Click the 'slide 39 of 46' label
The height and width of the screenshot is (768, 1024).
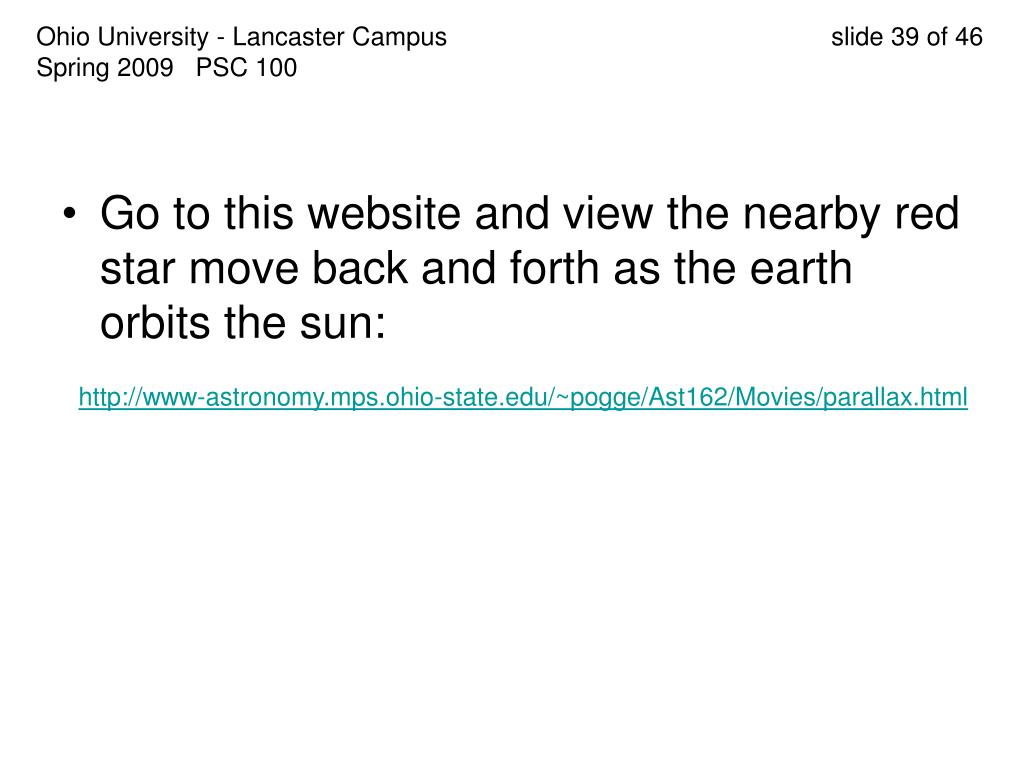[x=906, y=37]
